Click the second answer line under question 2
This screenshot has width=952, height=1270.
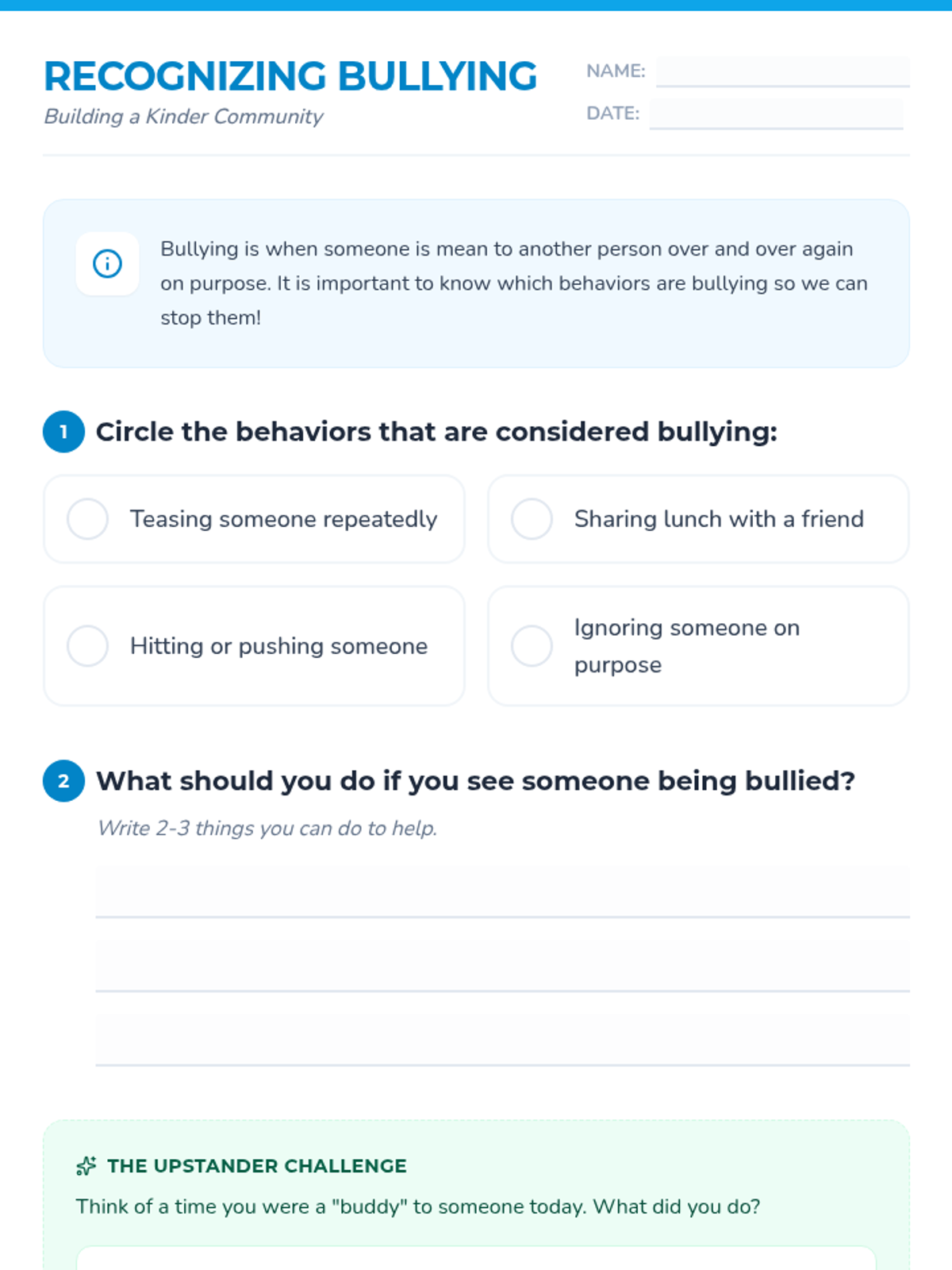501,966
